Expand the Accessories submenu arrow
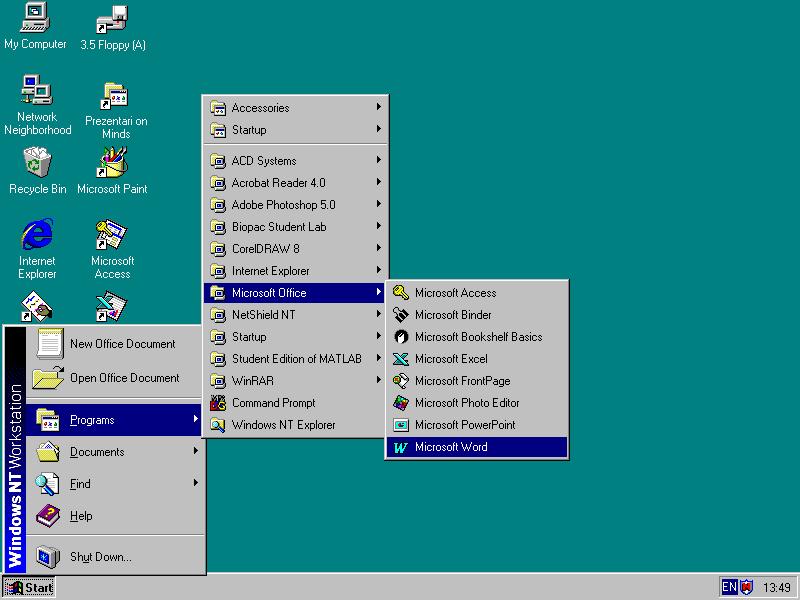 click(379, 107)
